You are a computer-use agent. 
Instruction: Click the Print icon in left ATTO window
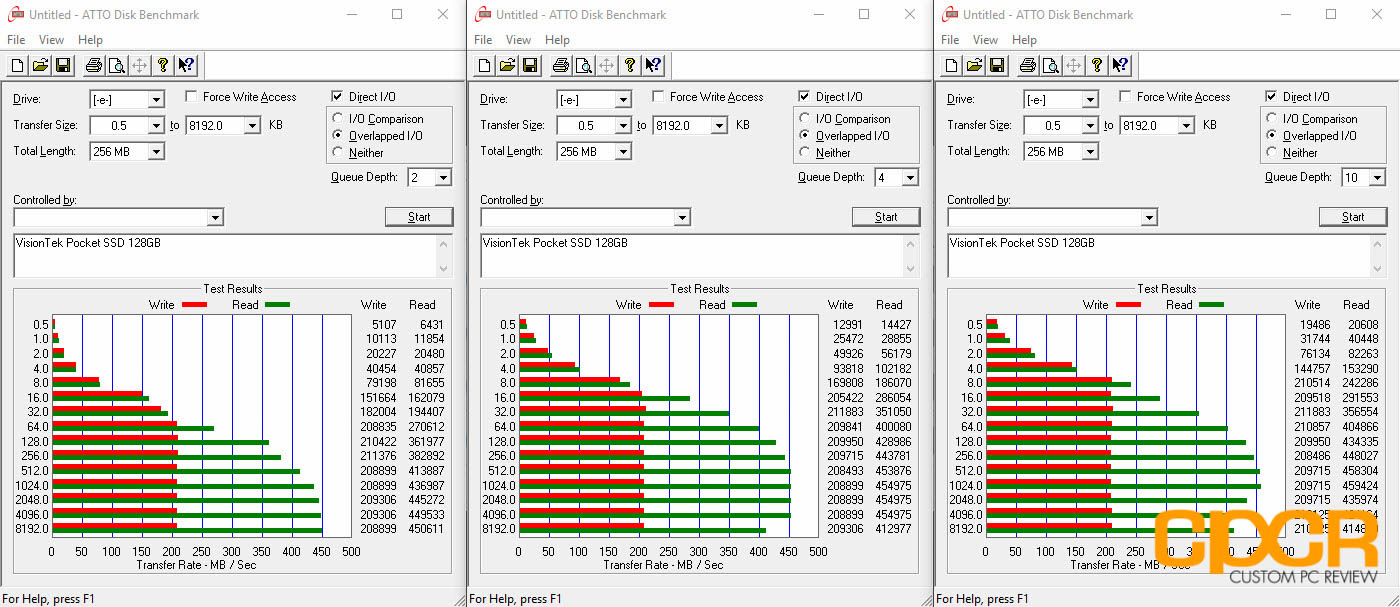[94, 66]
